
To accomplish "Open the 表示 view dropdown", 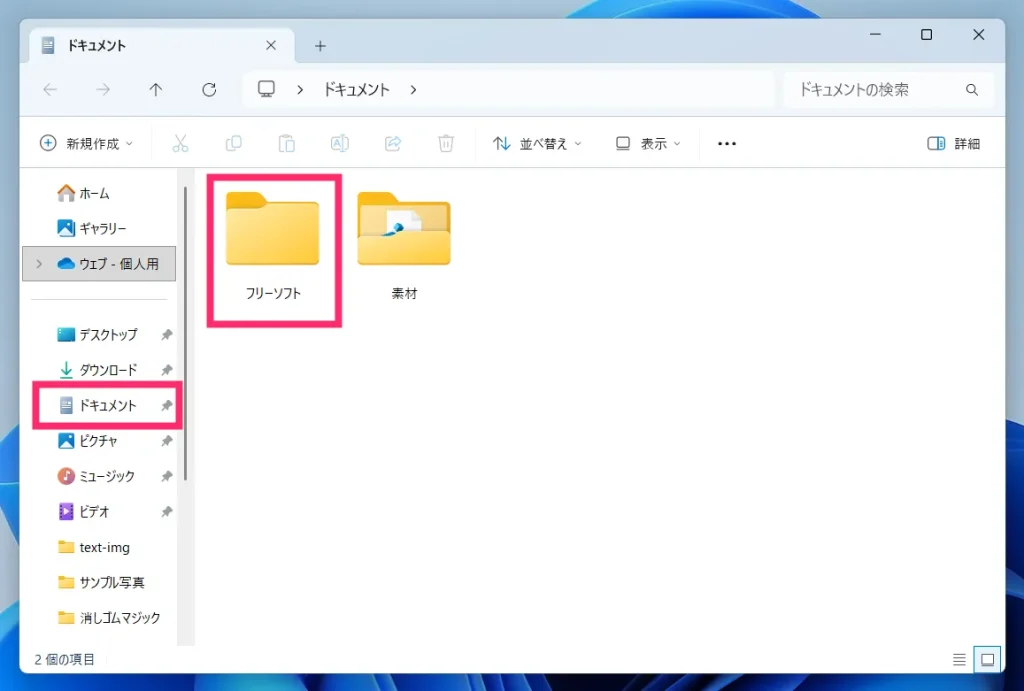I will (x=648, y=144).
